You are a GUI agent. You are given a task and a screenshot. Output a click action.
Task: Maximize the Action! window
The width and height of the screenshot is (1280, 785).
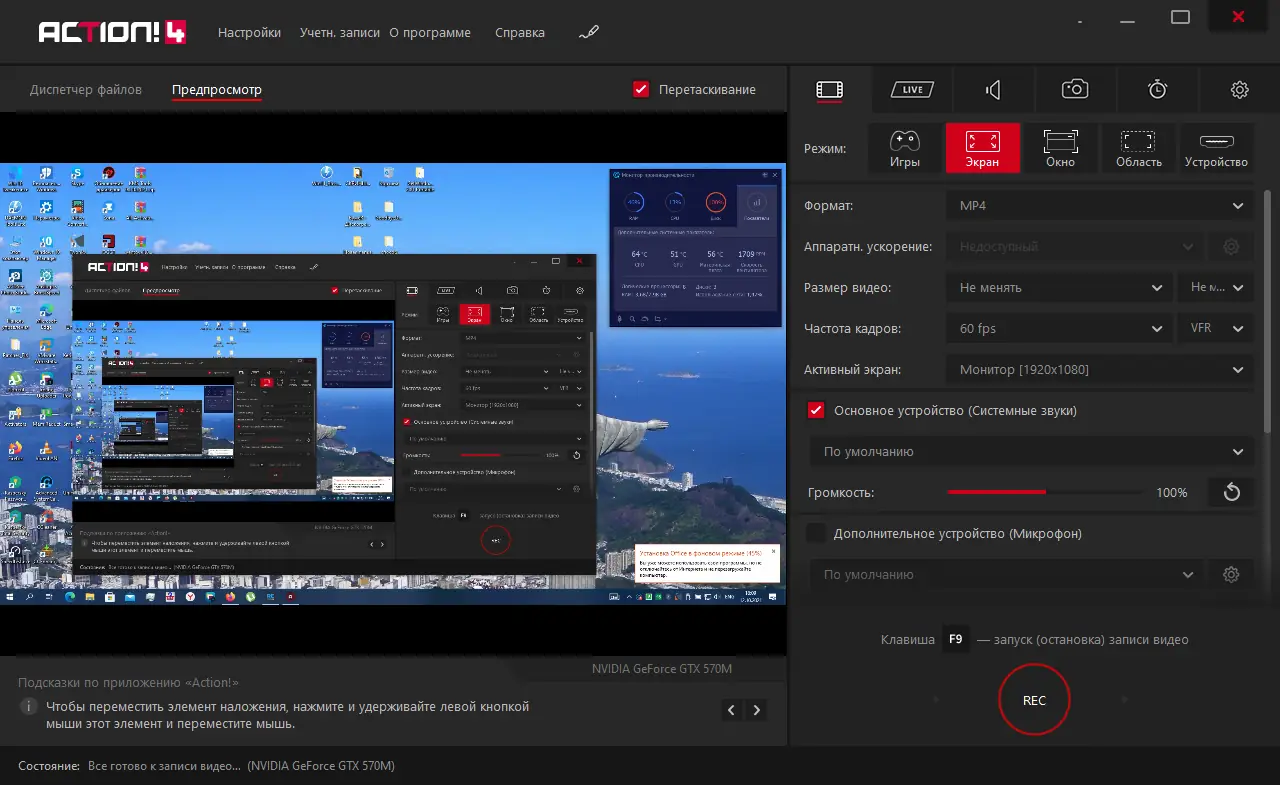(x=1180, y=17)
